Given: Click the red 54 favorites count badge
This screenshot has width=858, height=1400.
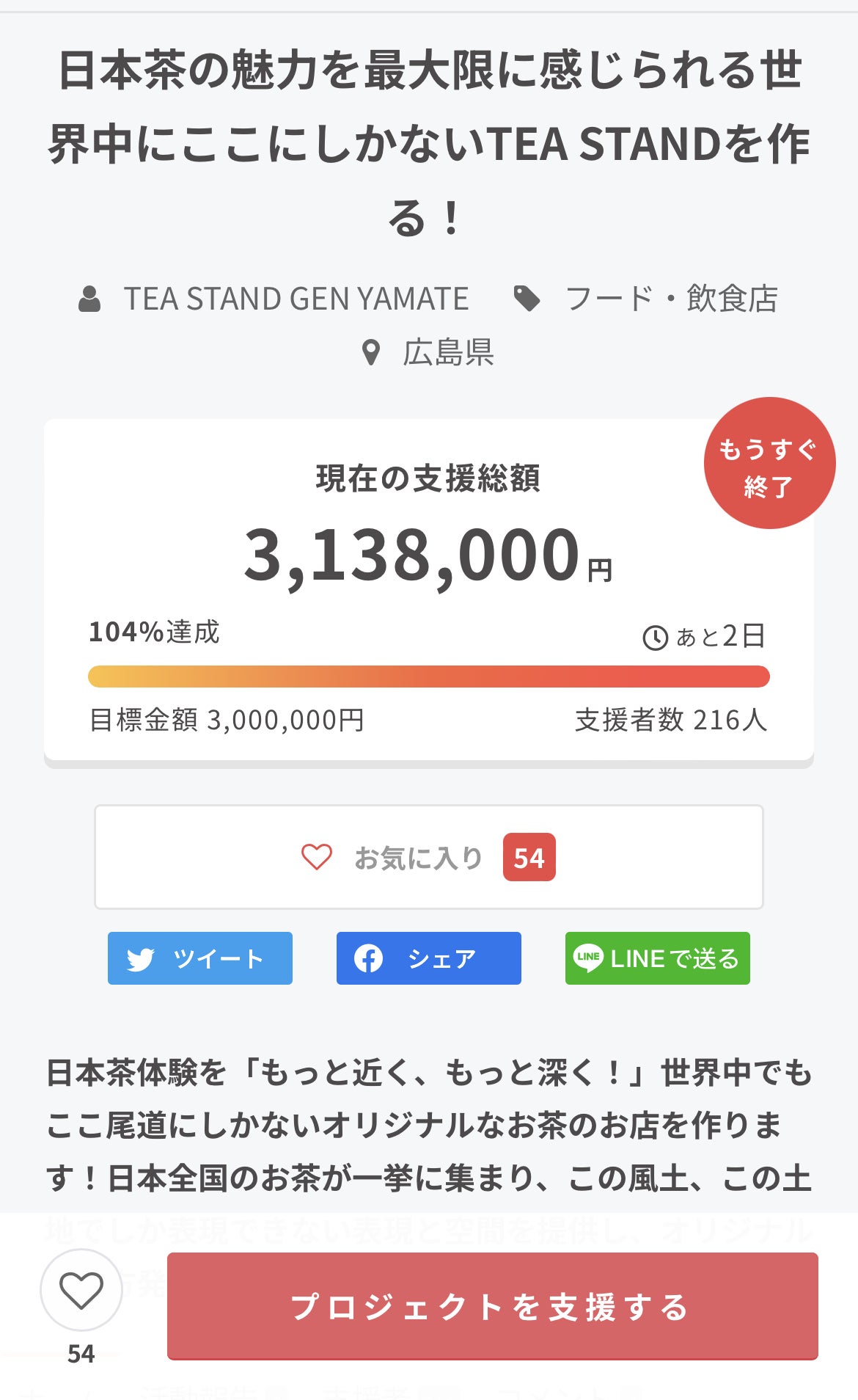Looking at the screenshot, I should tap(529, 857).
